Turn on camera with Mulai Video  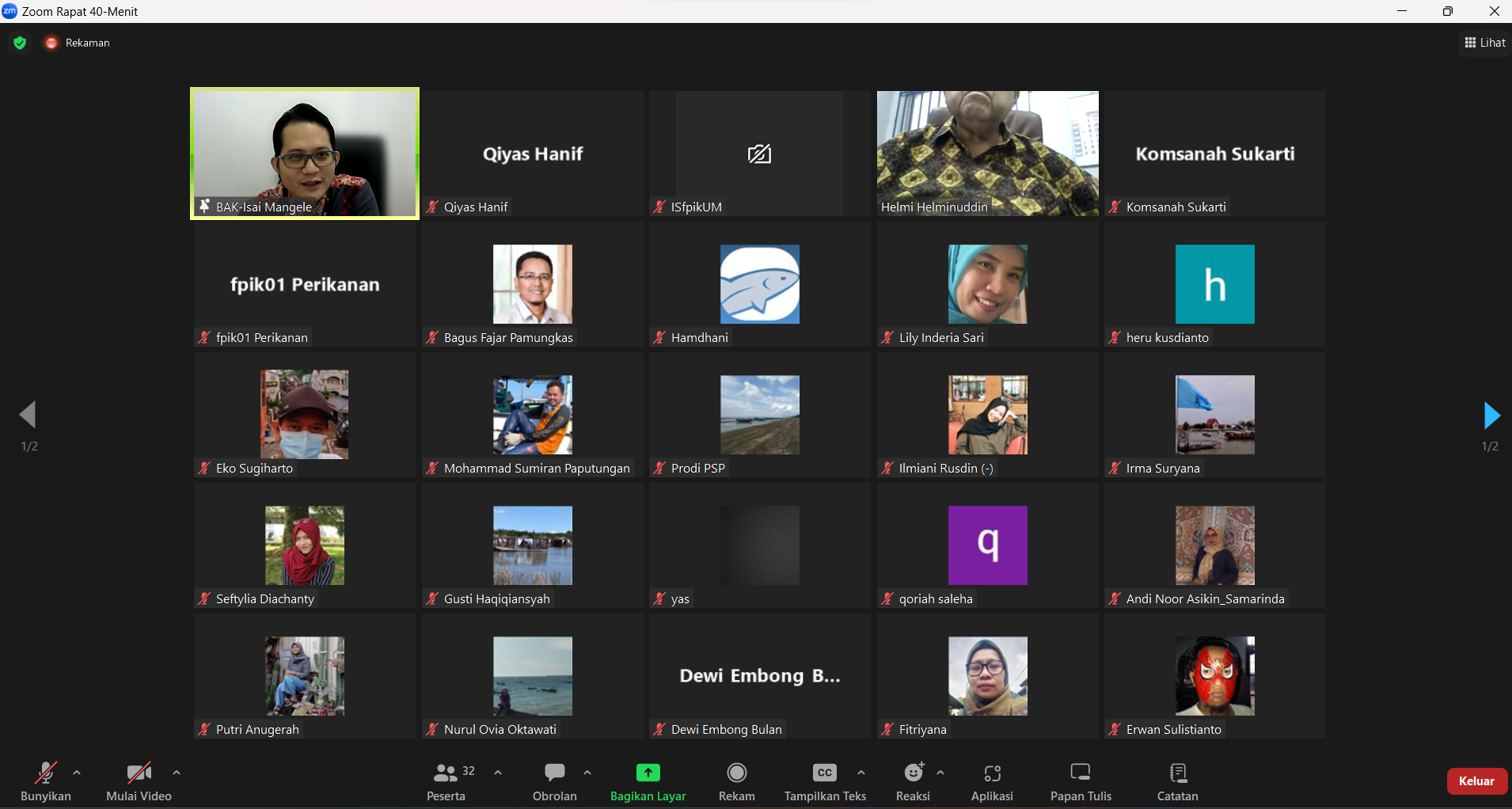[x=139, y=773]
